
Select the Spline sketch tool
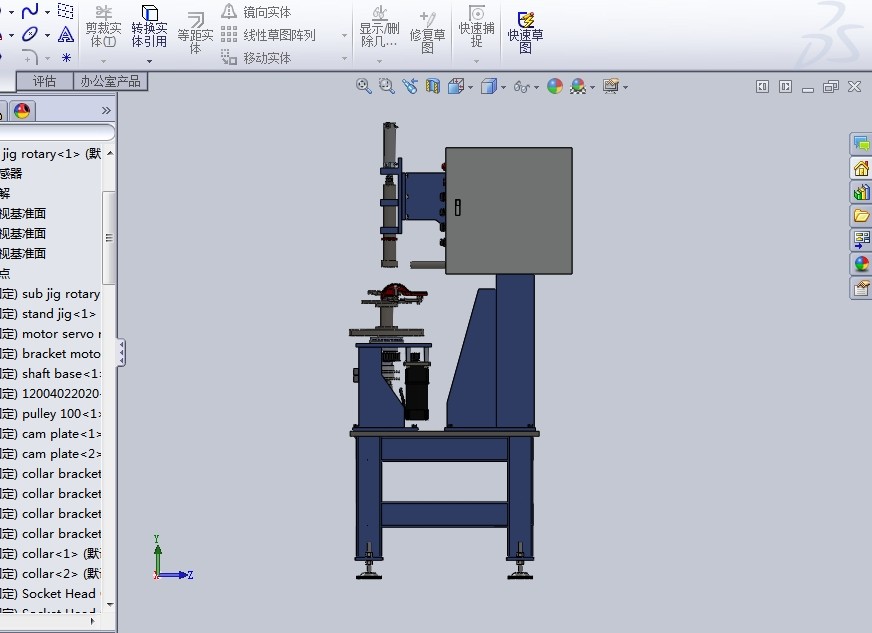point(29,10)
